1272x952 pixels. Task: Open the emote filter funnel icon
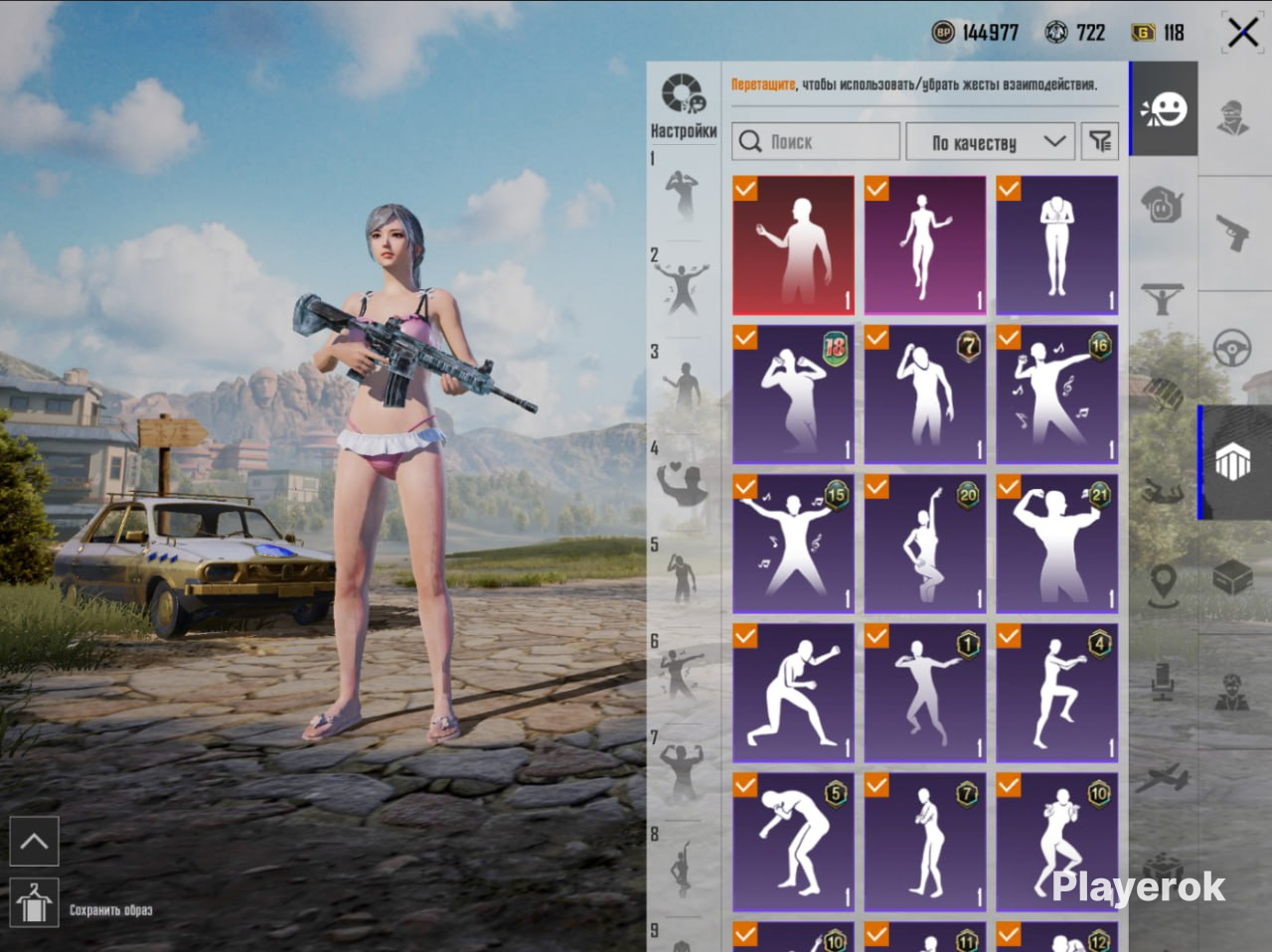pos(1100,142)
